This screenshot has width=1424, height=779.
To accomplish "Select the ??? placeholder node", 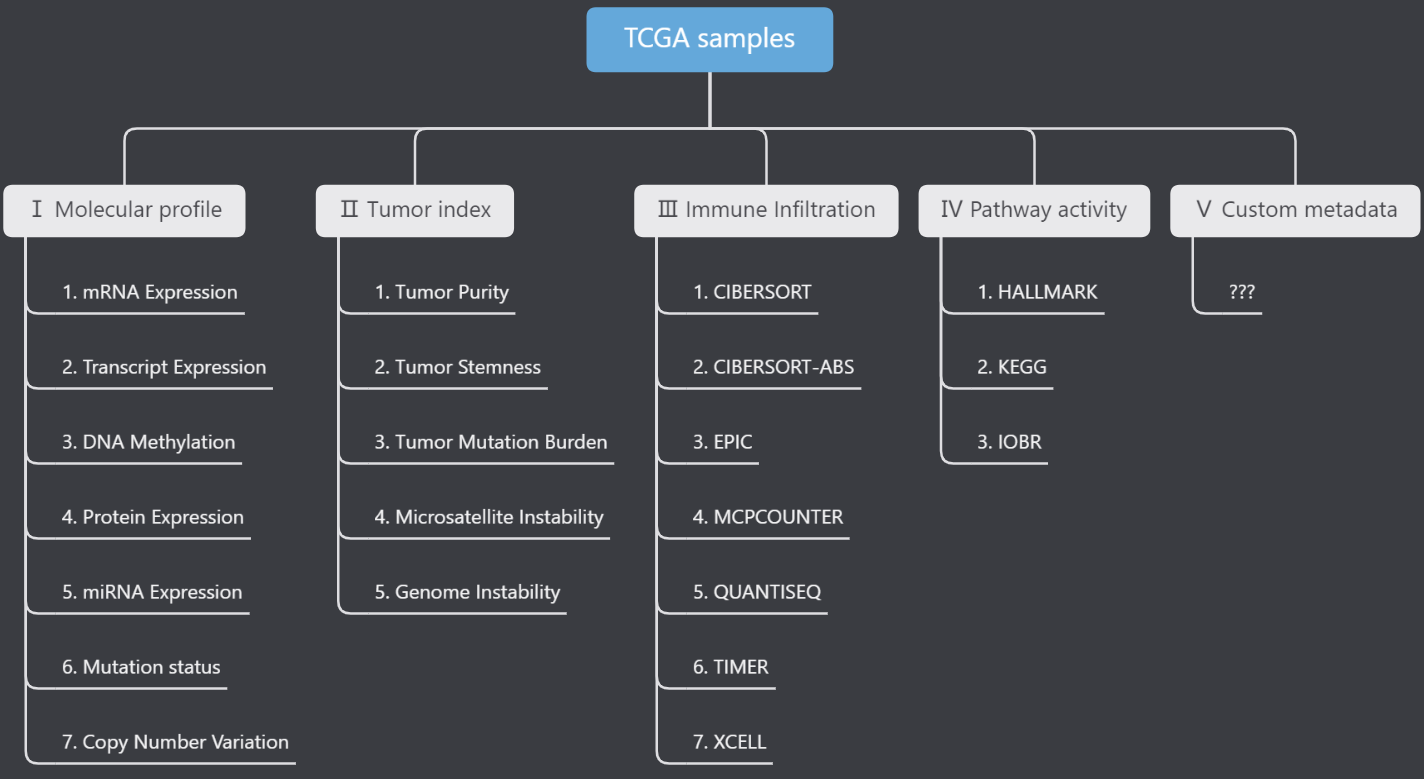I will click(x=1241, y=293).
